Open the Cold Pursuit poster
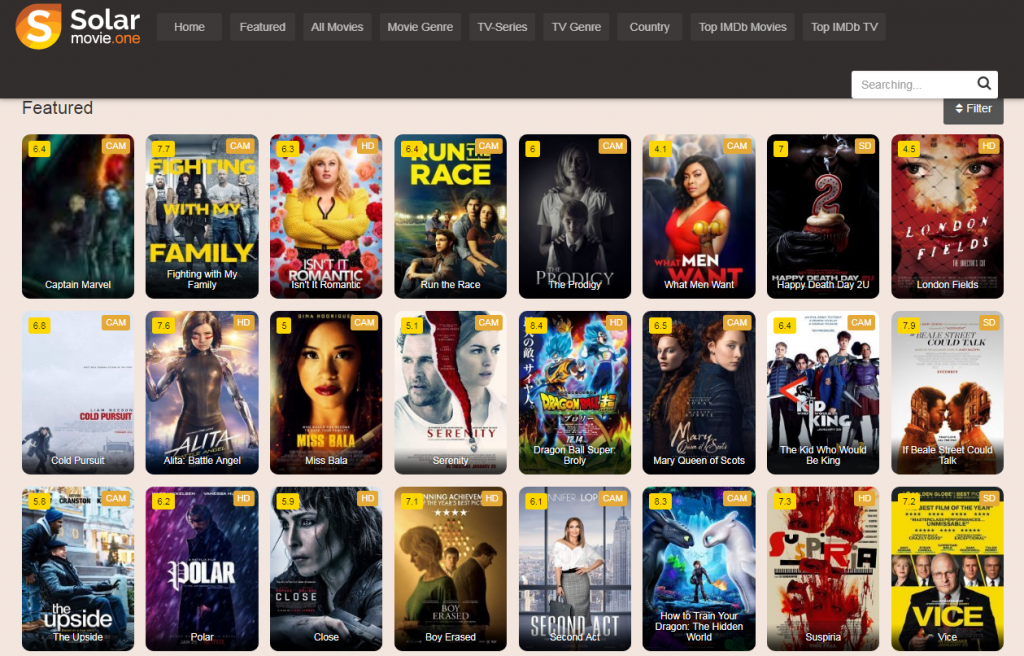The width and height of the screenshot is (1024, 656). coord(78,393)
